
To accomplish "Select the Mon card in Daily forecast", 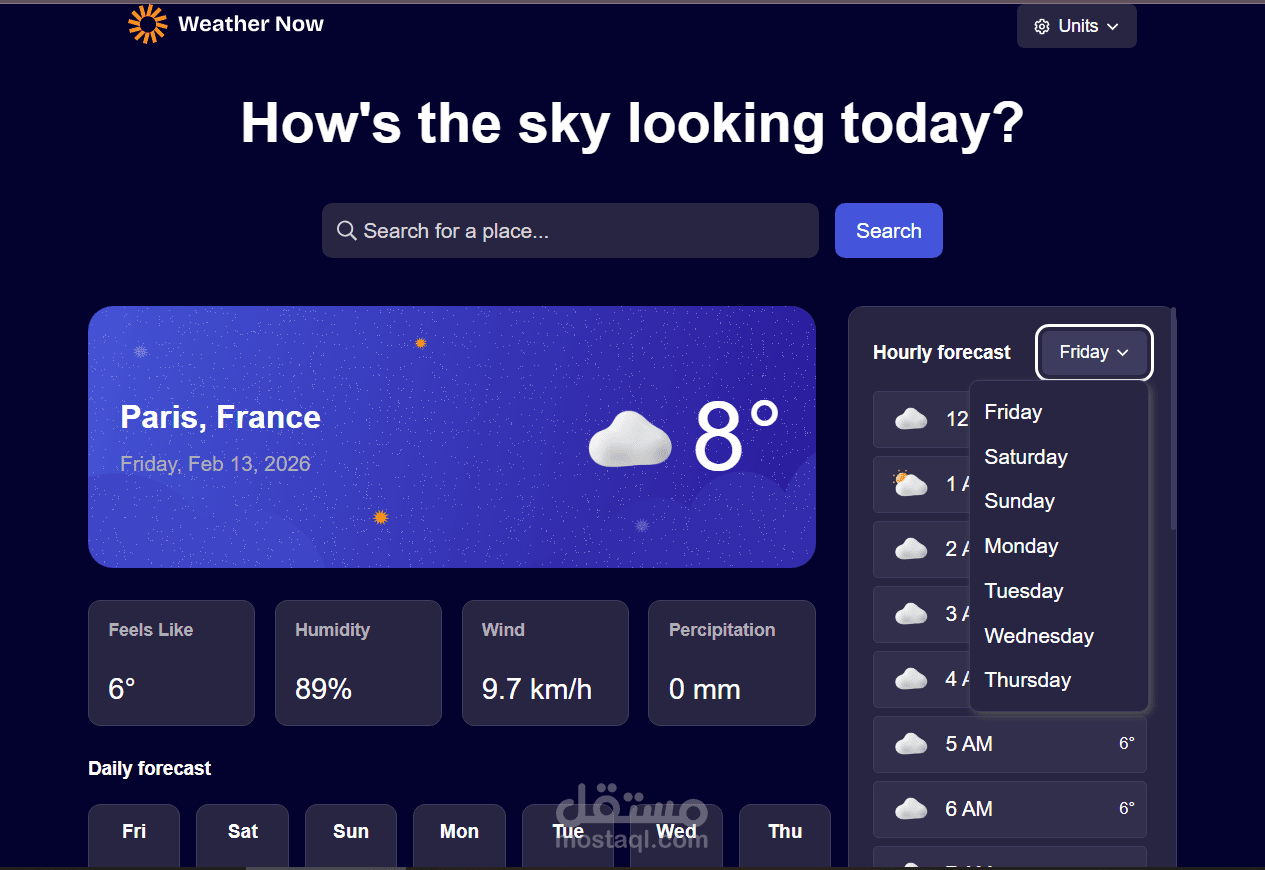I will pyautogui.click(x=459, y=835).
